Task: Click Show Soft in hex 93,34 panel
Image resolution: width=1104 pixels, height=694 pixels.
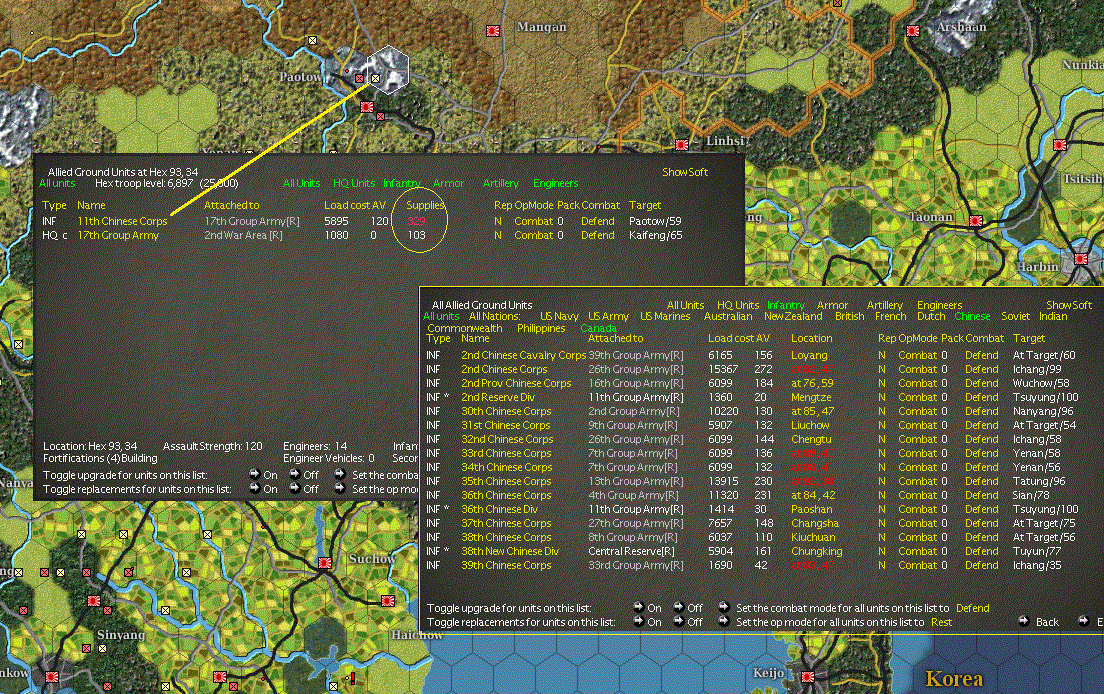Action: (685, 172)
